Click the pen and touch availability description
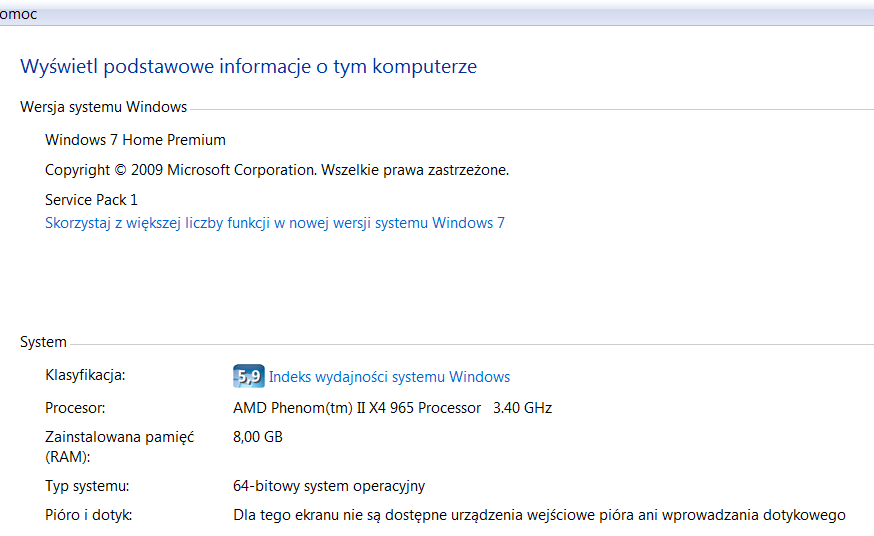This screenshot has height=536, width=874. click(x=539, y=515)
